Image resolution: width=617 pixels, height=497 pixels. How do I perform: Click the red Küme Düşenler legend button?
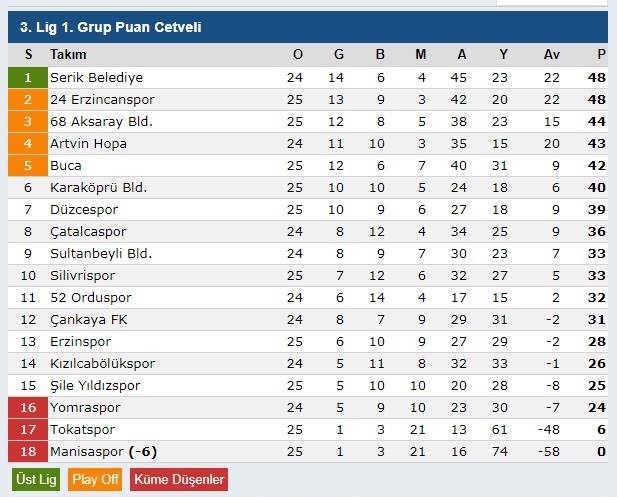click(179, 479)
